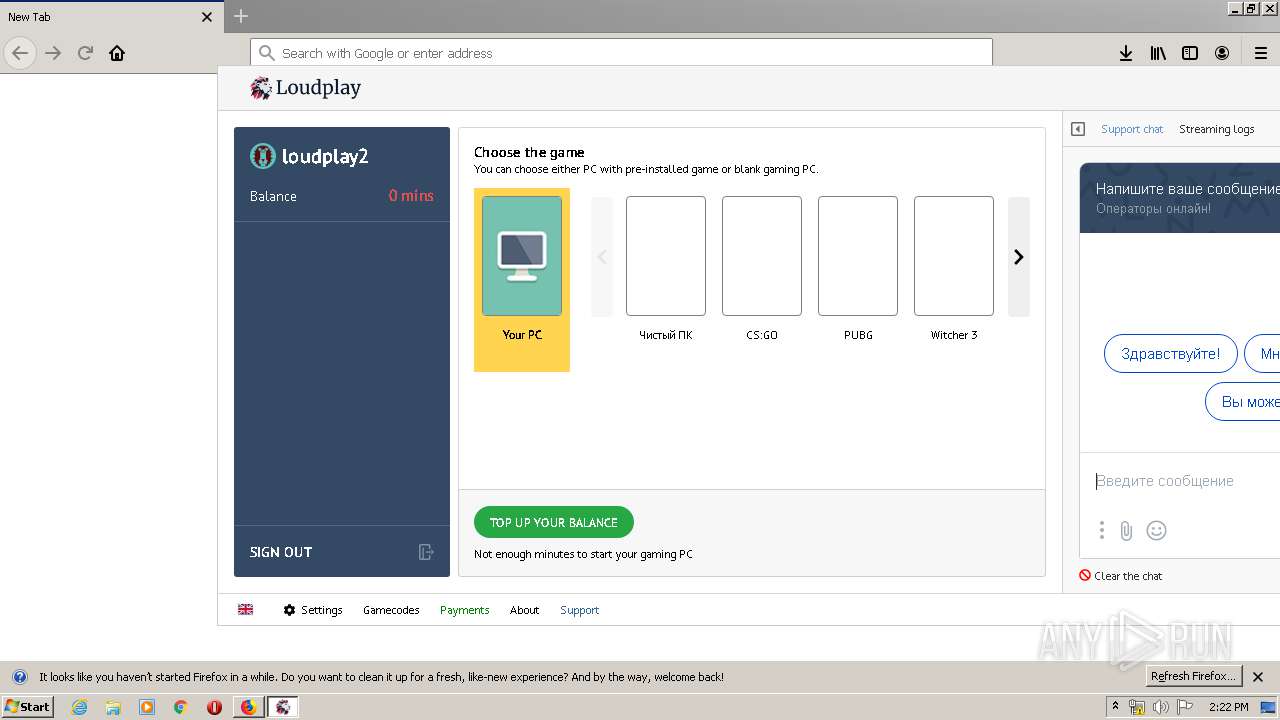
Task: Click the 2:22 PM clock
Action: 1228,707
